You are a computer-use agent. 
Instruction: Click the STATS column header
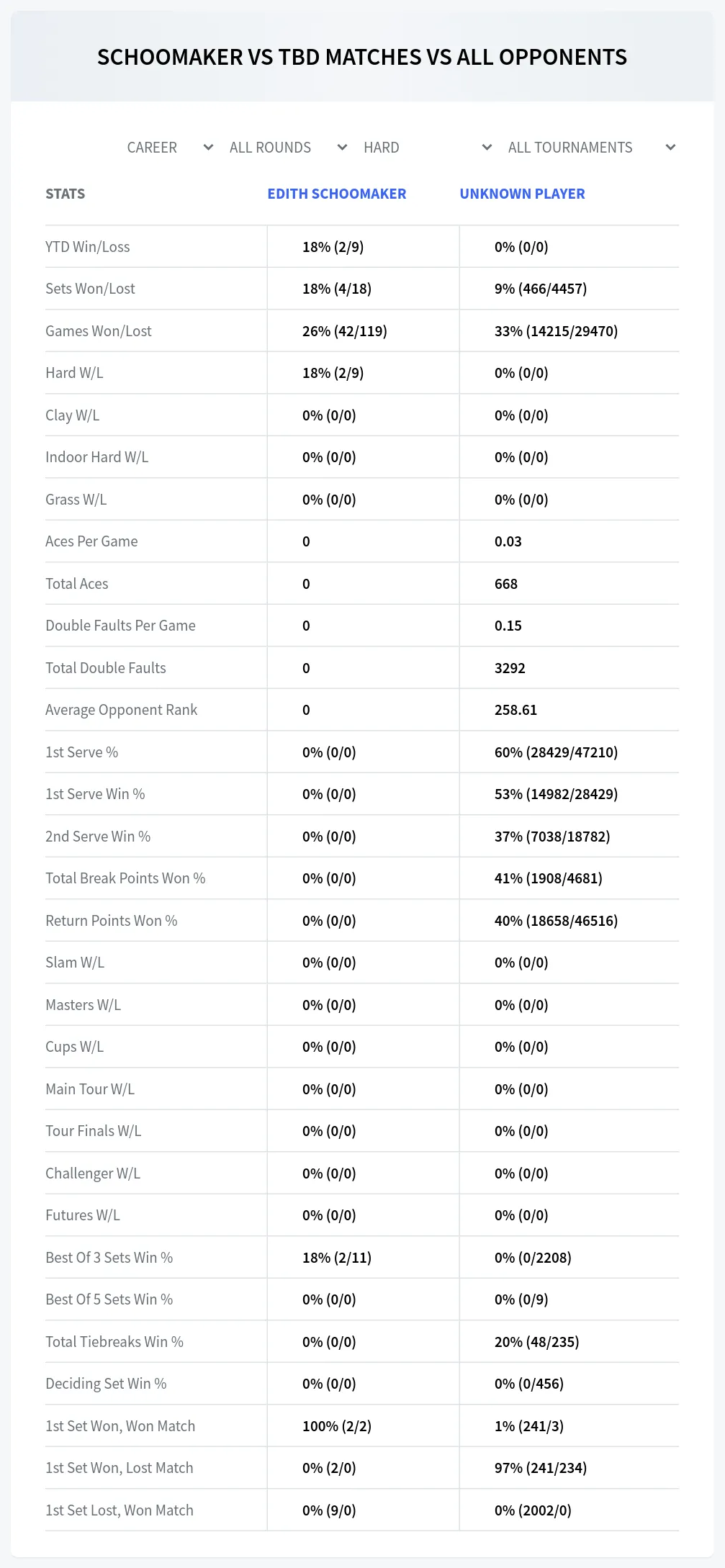pyautogui.click(x=65, y=194)
